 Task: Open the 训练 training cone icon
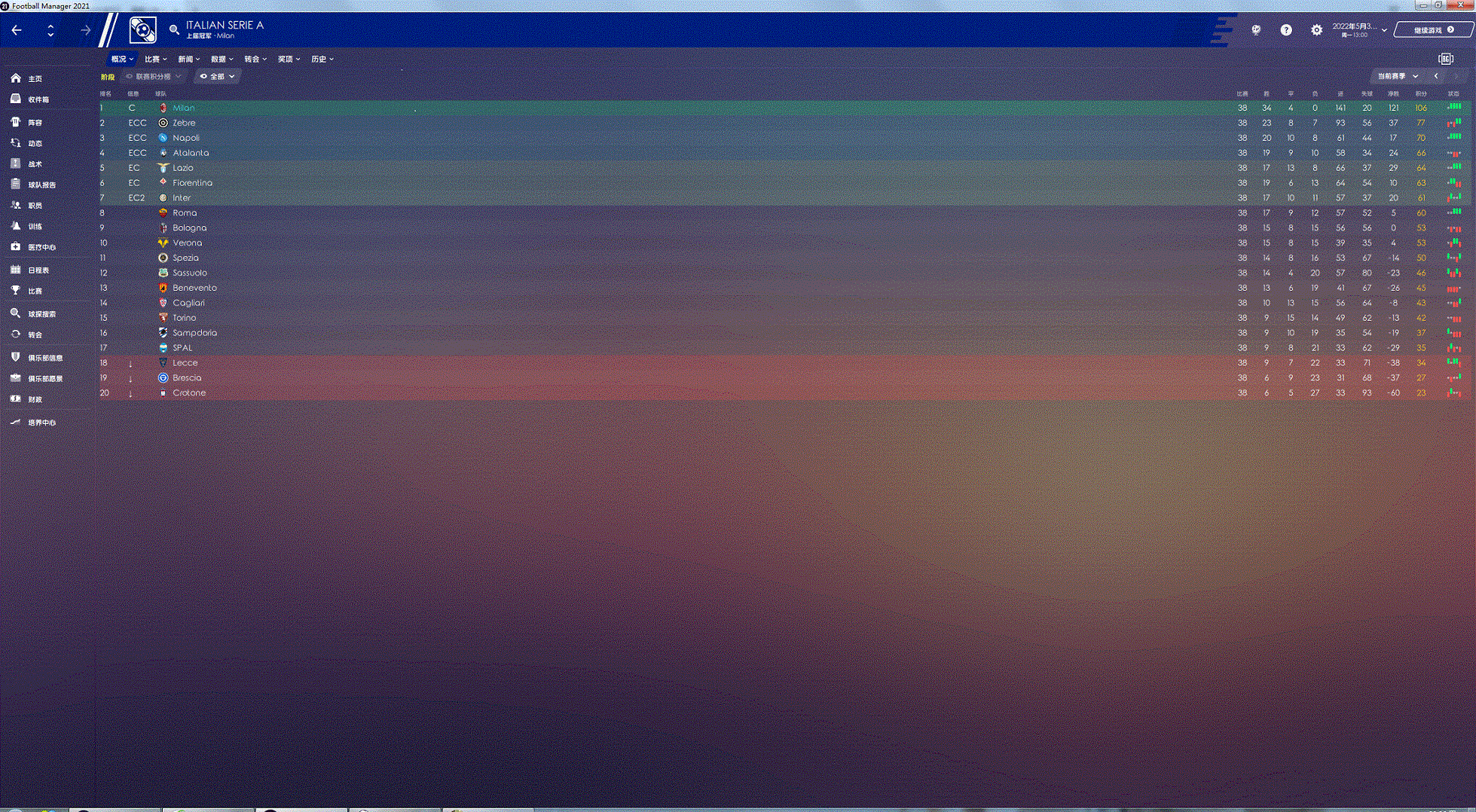tap(15, 226)
